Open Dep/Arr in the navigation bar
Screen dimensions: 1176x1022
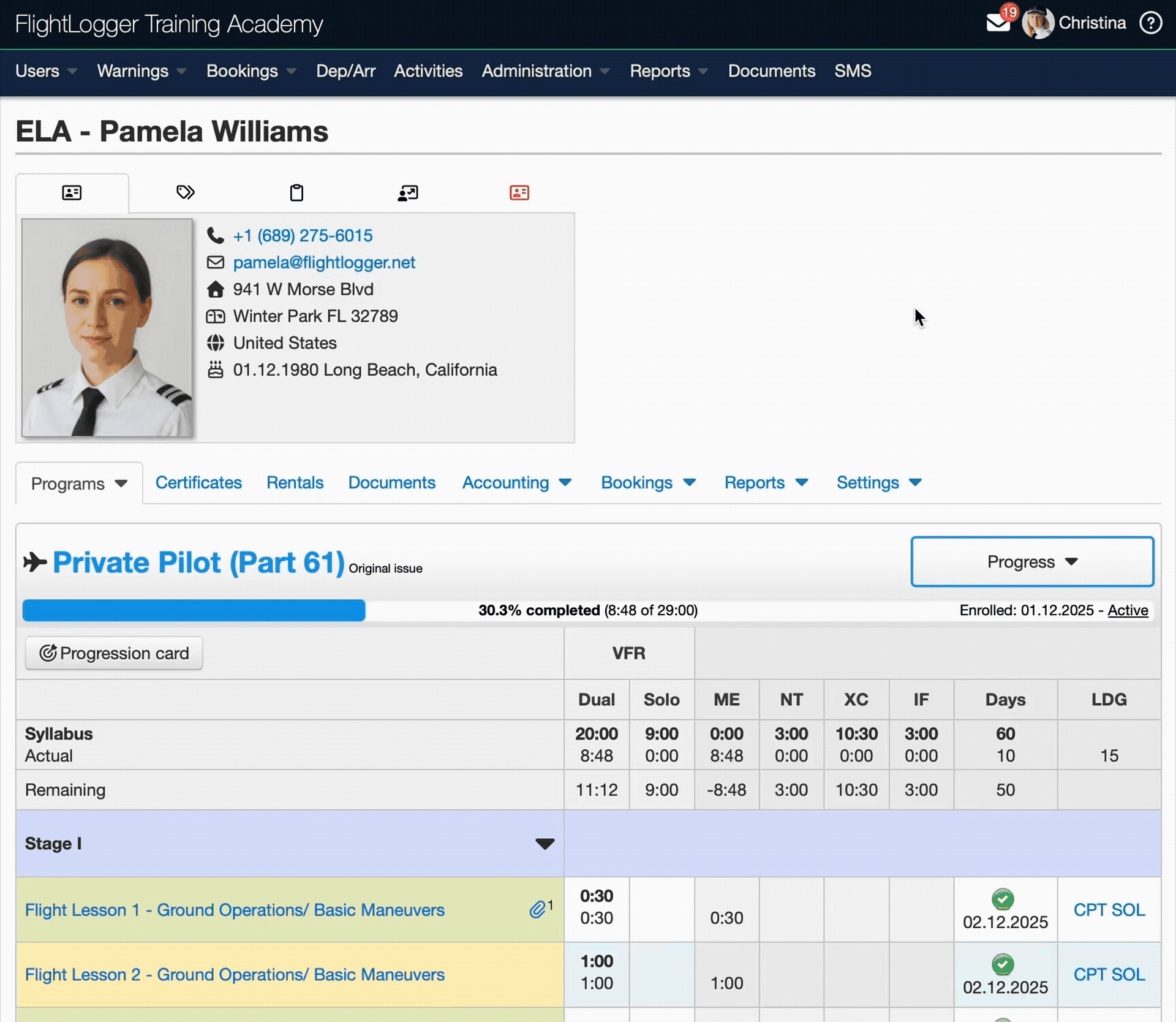[x=345, y=71]
